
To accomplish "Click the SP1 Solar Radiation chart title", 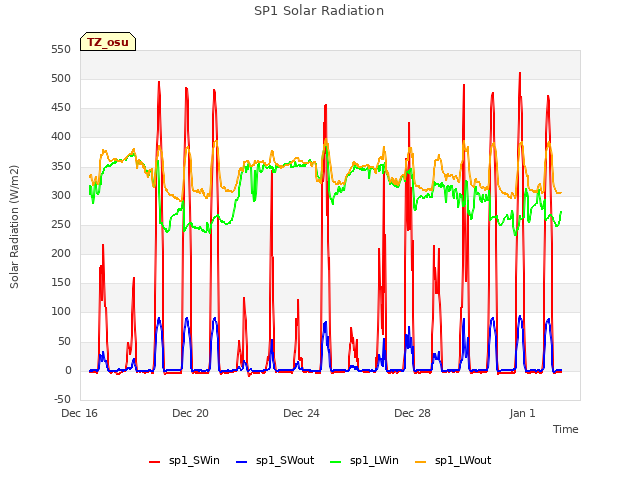I will coord(319,11).
